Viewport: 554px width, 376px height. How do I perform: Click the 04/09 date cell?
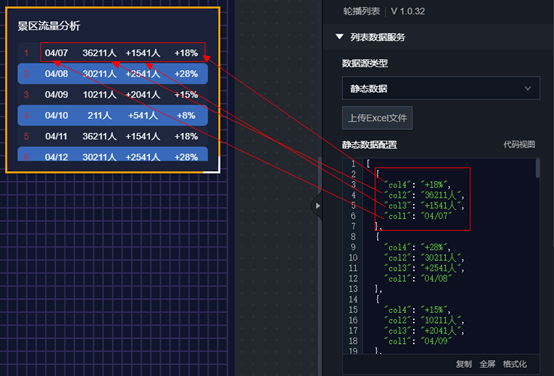pyautogui.click(x=57, y=95)
